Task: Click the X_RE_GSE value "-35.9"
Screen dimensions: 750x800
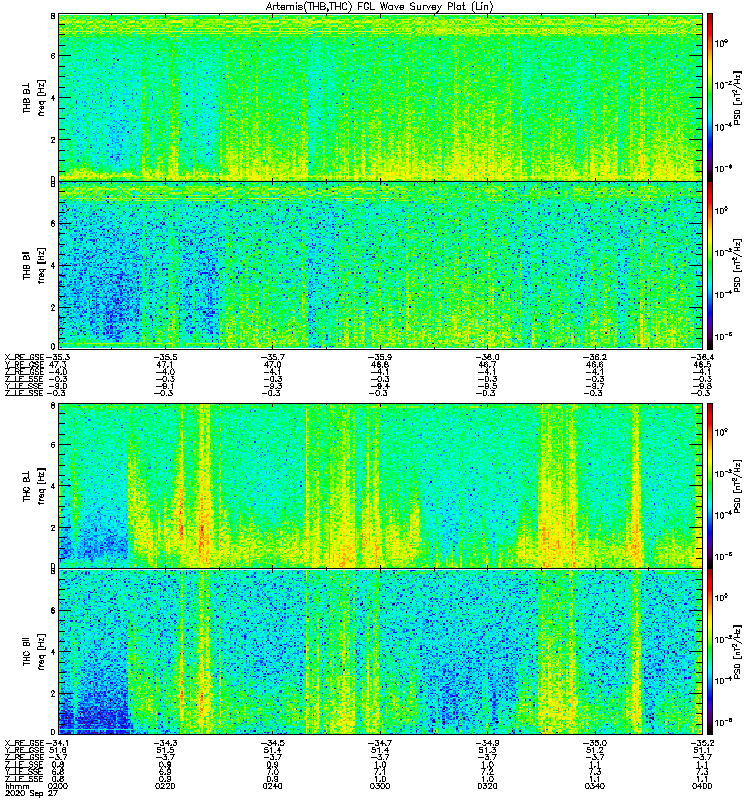Action: click(x=380, y=357)
